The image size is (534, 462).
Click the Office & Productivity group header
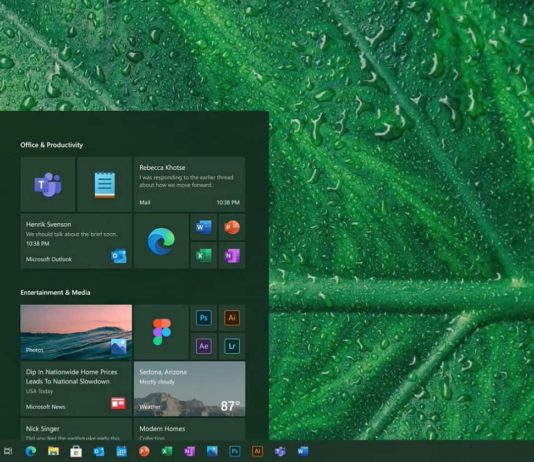[x=51, y=145]
